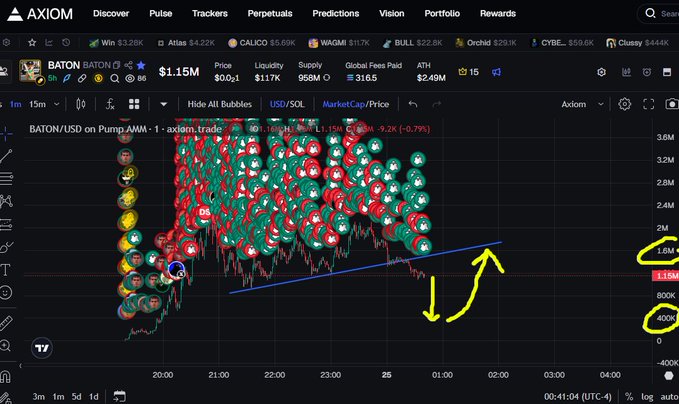This screenshot has width=679, height=404.
Task: Open history clock icon in ticker bar
Action: (66, 42)
